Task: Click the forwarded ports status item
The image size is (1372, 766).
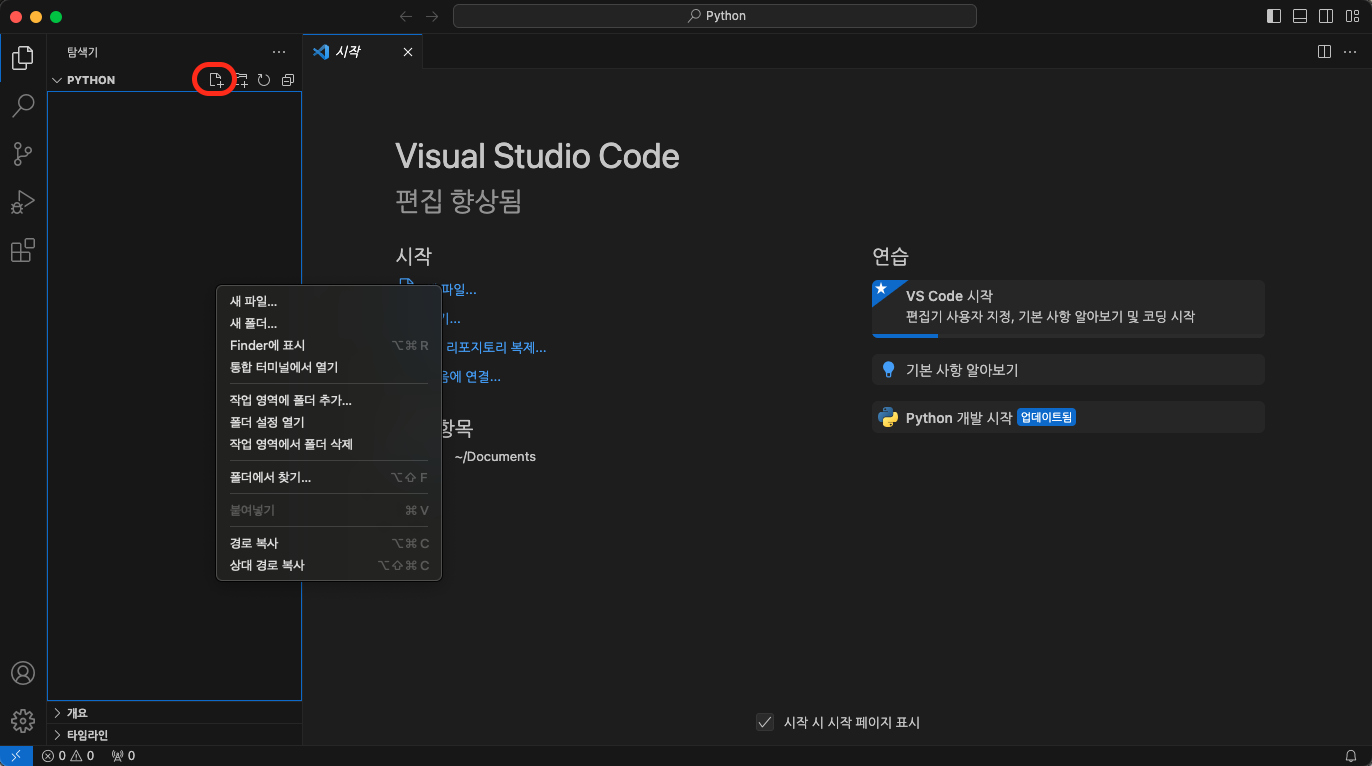Action: pyautogui.click(x=123, y=756)
